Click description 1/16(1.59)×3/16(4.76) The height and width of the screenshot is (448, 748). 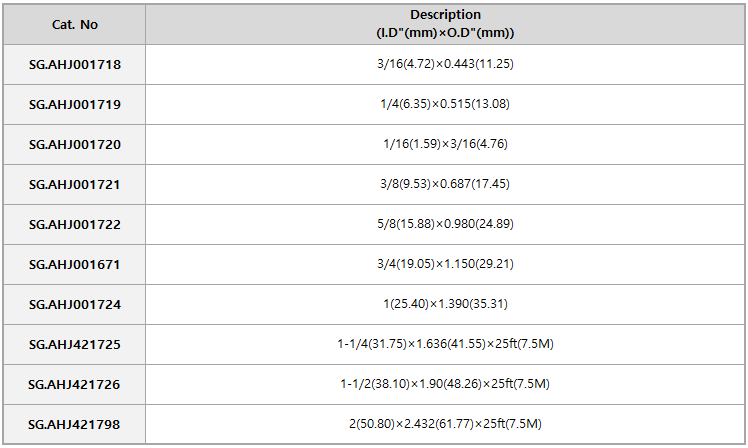coord(445,144)
